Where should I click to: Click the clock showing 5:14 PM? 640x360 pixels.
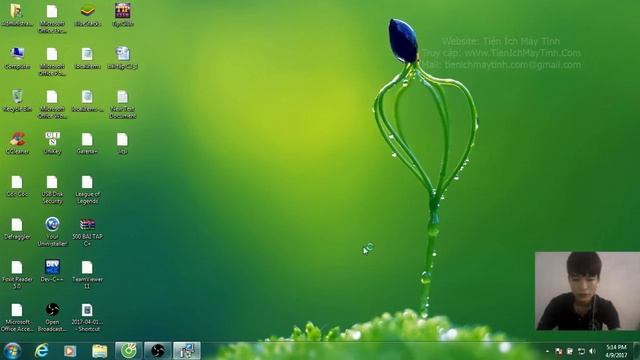click(616, 351)
